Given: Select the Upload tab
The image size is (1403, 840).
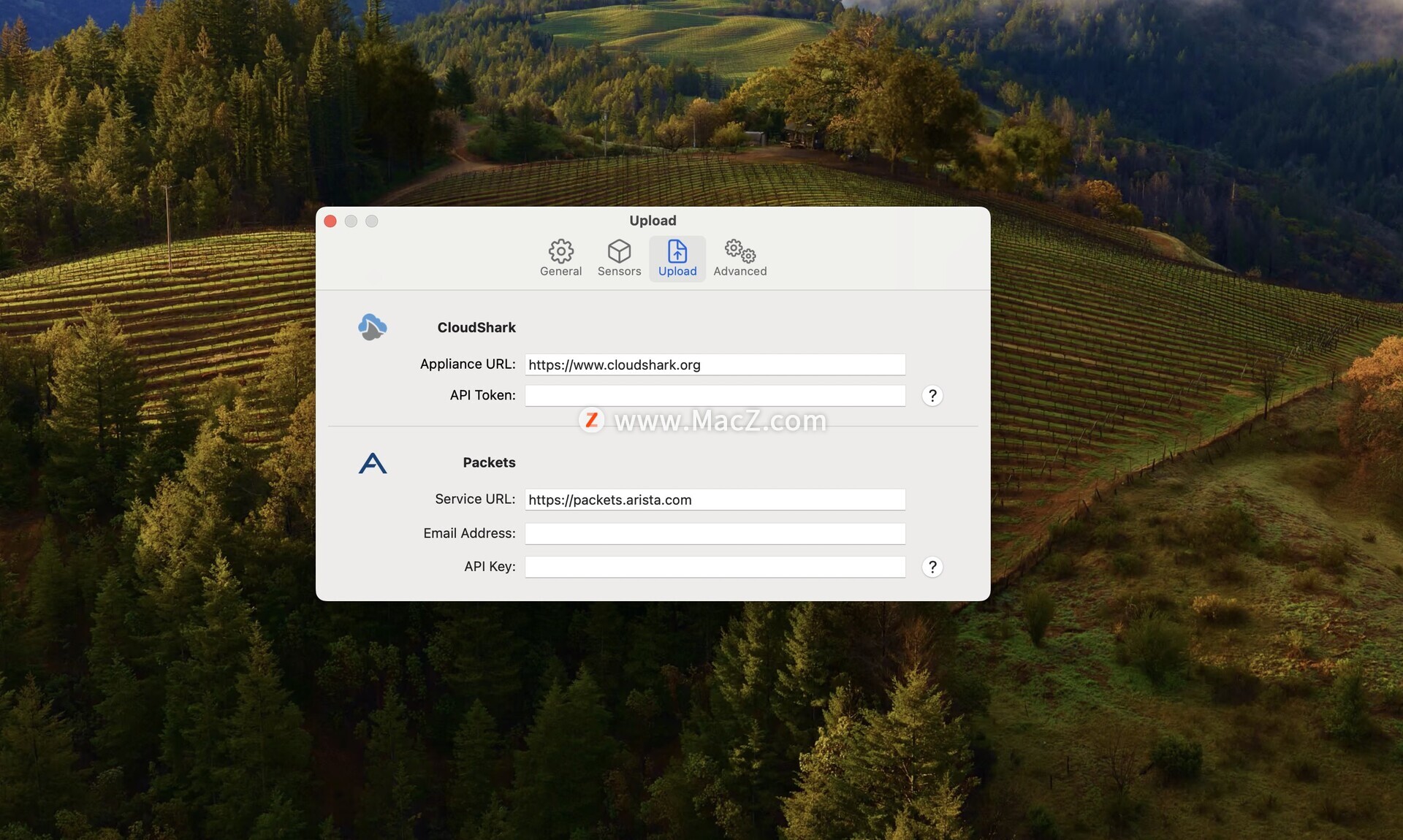Looking at the screenshot, I should coord(677,259).
